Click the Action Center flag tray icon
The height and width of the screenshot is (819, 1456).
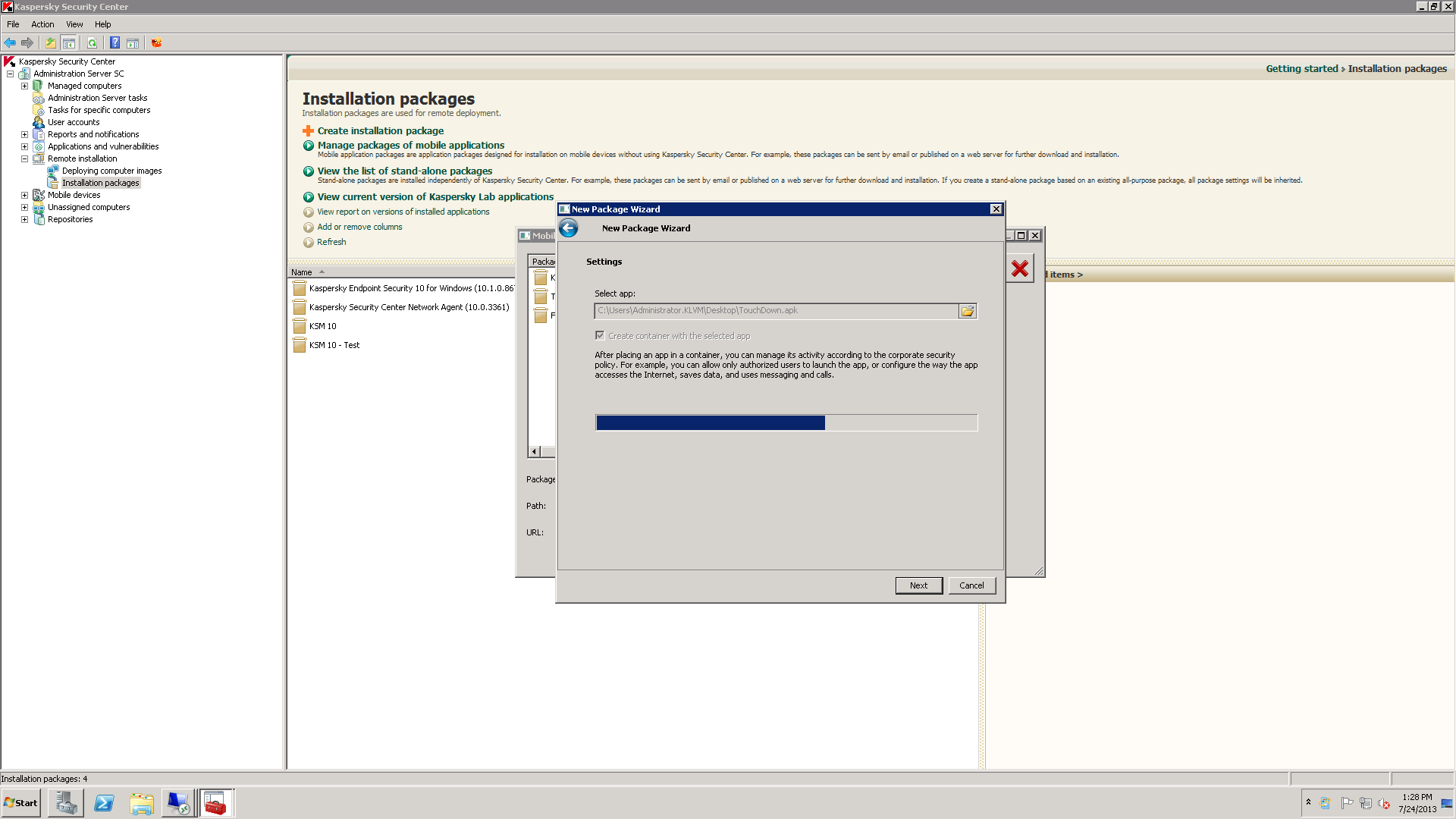point(1347,803)
